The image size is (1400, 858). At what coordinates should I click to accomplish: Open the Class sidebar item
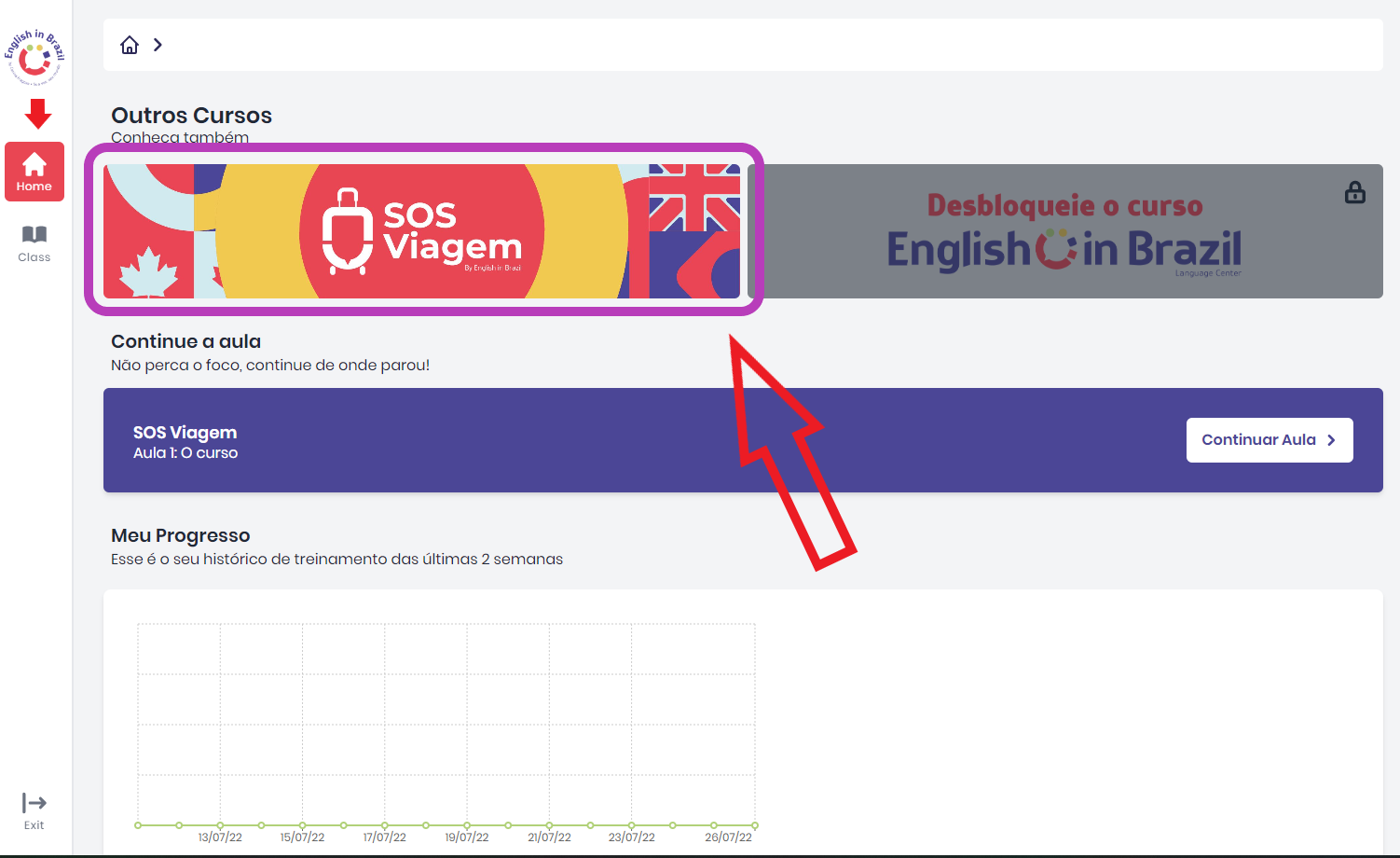click(34, 244)
